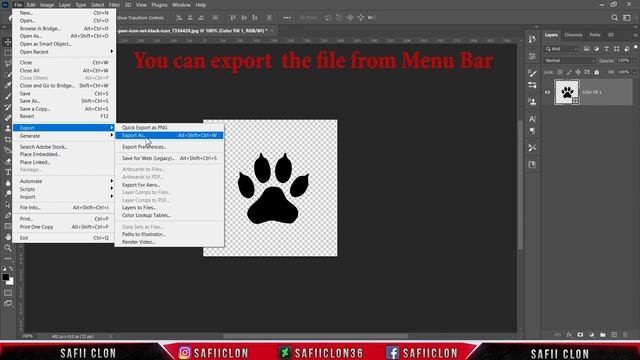The width and height of the screenshot is (640, 360).
Task: Create a new group folder icon
Action: coord(603,335)
